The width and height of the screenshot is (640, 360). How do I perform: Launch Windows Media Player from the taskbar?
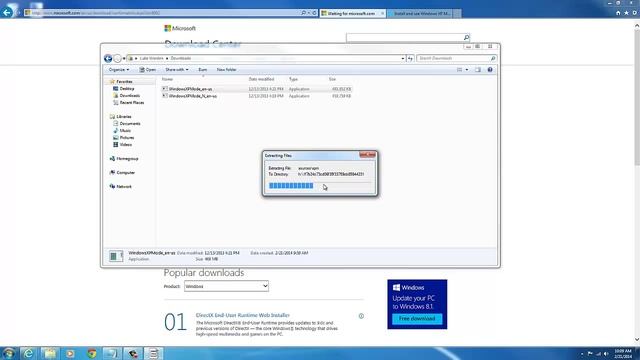coord(70,353)
